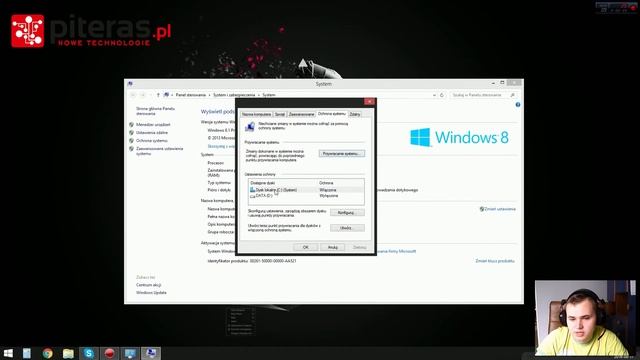The height and width of the screenshot is (360, 640).
Task: Click the monitor app icon in taskbar
Action: point(130,353)
